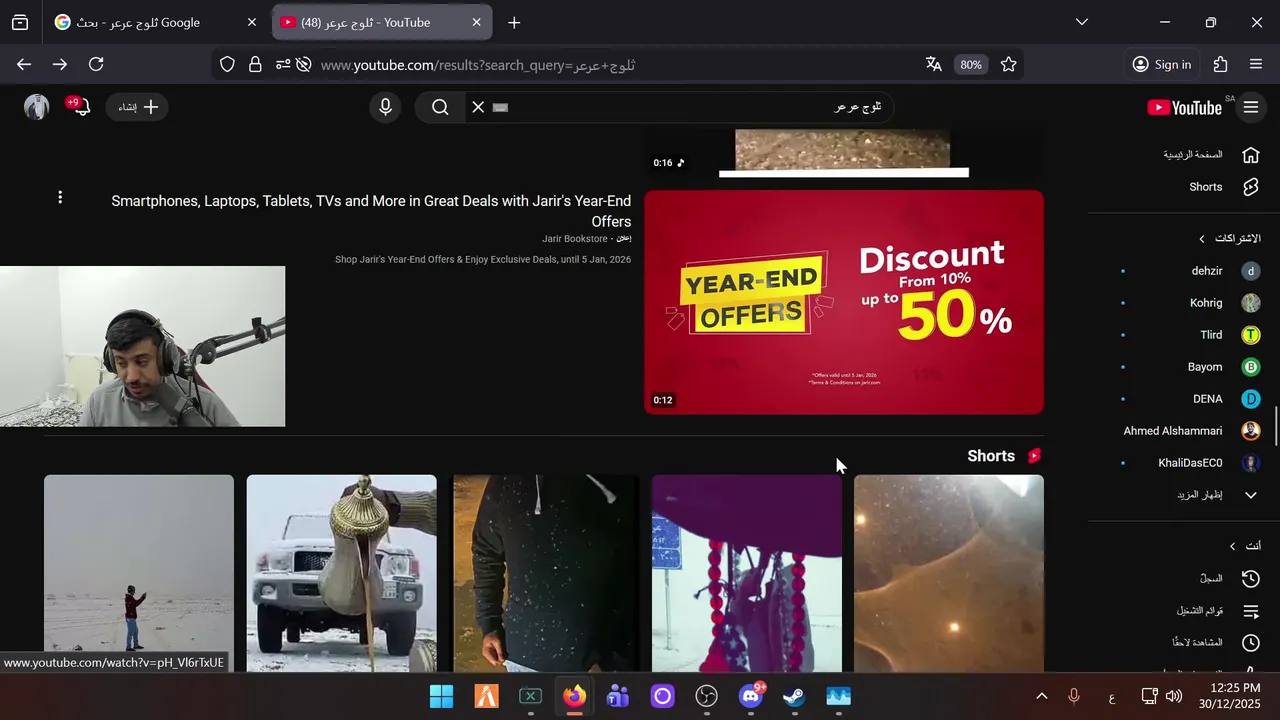Image resolution: width=1280 pixels, height=720 pixels.
Task: Go back to the previous page
Action: [x=24, y=64]
